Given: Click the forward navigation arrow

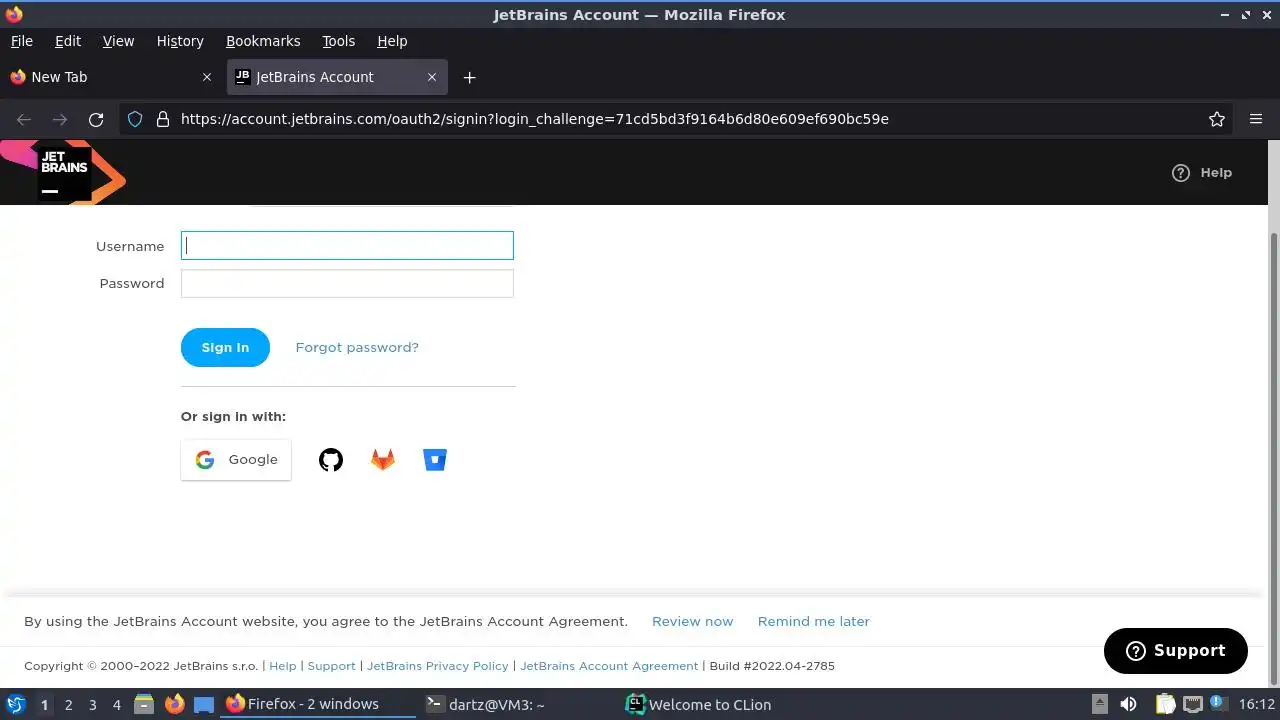Looking at the screenshot, I should point(60,119).
